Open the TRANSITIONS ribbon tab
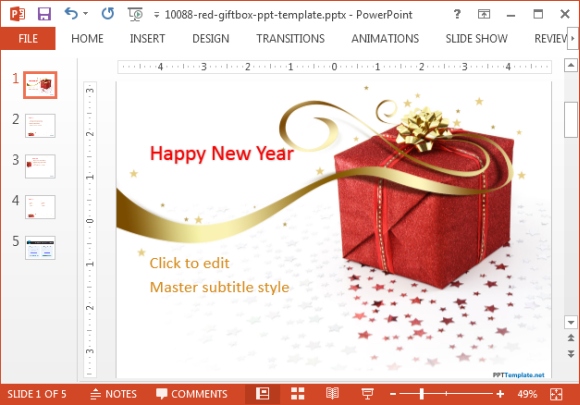Viewport: 580px width, 405px height. tap(290, 38)
